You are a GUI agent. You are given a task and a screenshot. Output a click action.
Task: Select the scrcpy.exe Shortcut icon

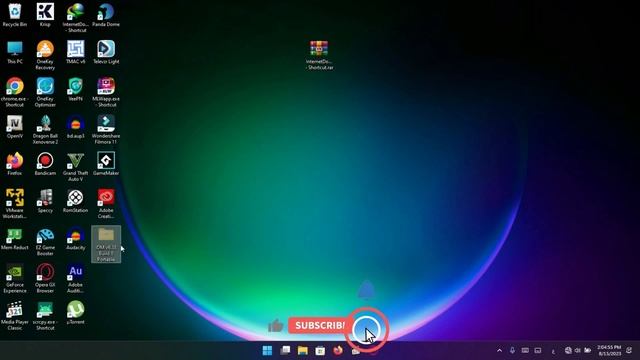[45, 316]
